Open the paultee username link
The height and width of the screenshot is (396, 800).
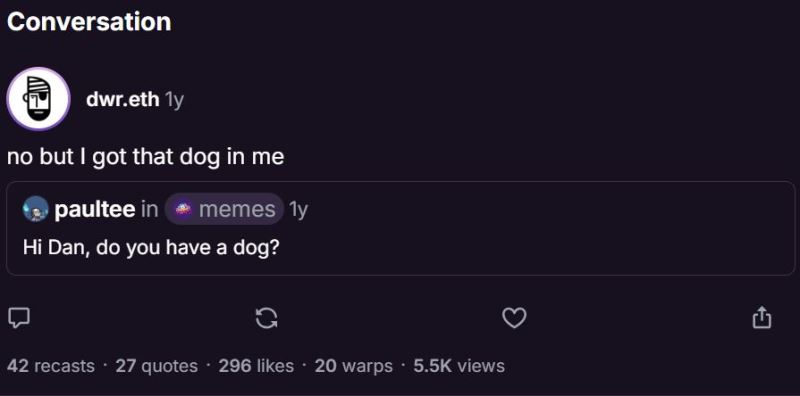click(x=95, y=209)
